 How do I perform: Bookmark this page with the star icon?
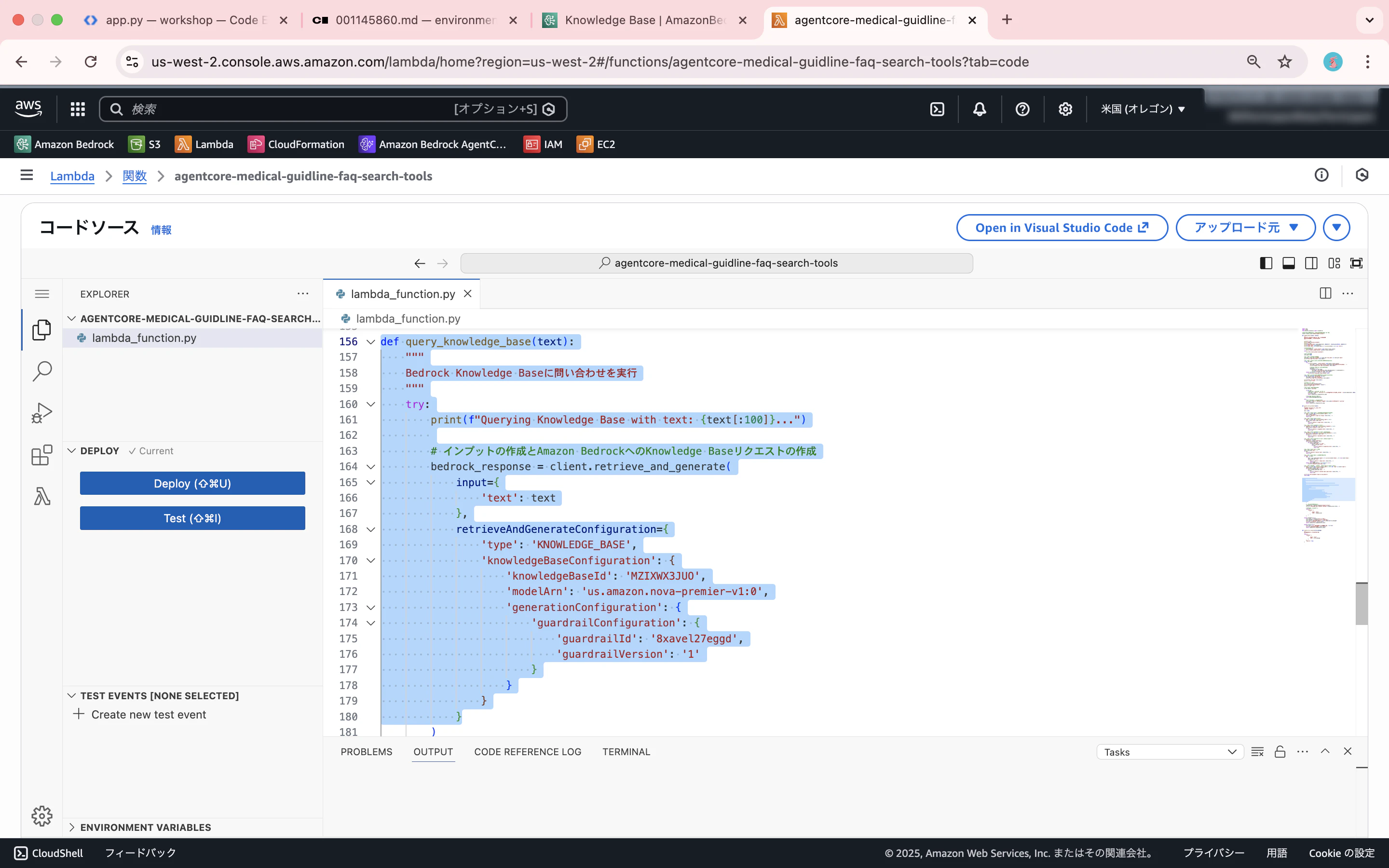point(1284,61)
